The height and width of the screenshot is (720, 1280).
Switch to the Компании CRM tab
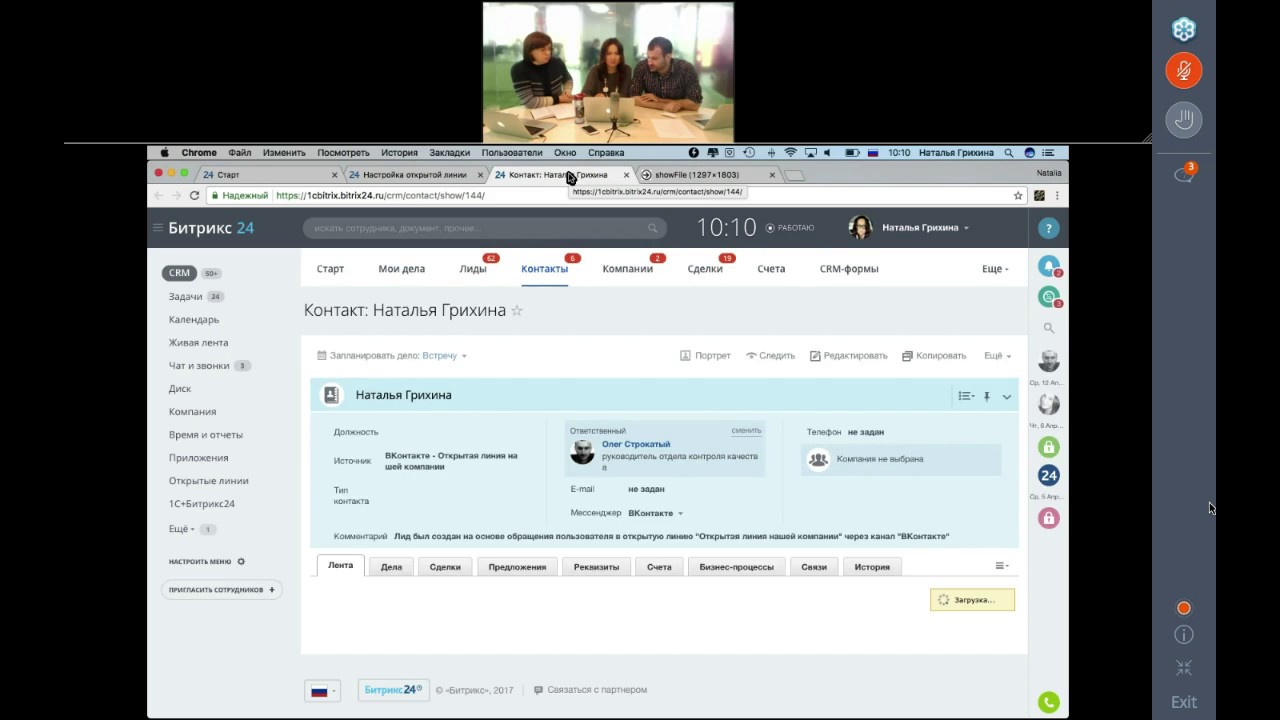tap(627, 269)
